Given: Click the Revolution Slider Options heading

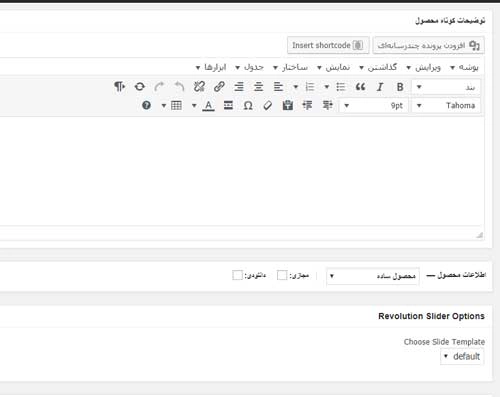Looking at the screenshot, I should tap(431, 316).
